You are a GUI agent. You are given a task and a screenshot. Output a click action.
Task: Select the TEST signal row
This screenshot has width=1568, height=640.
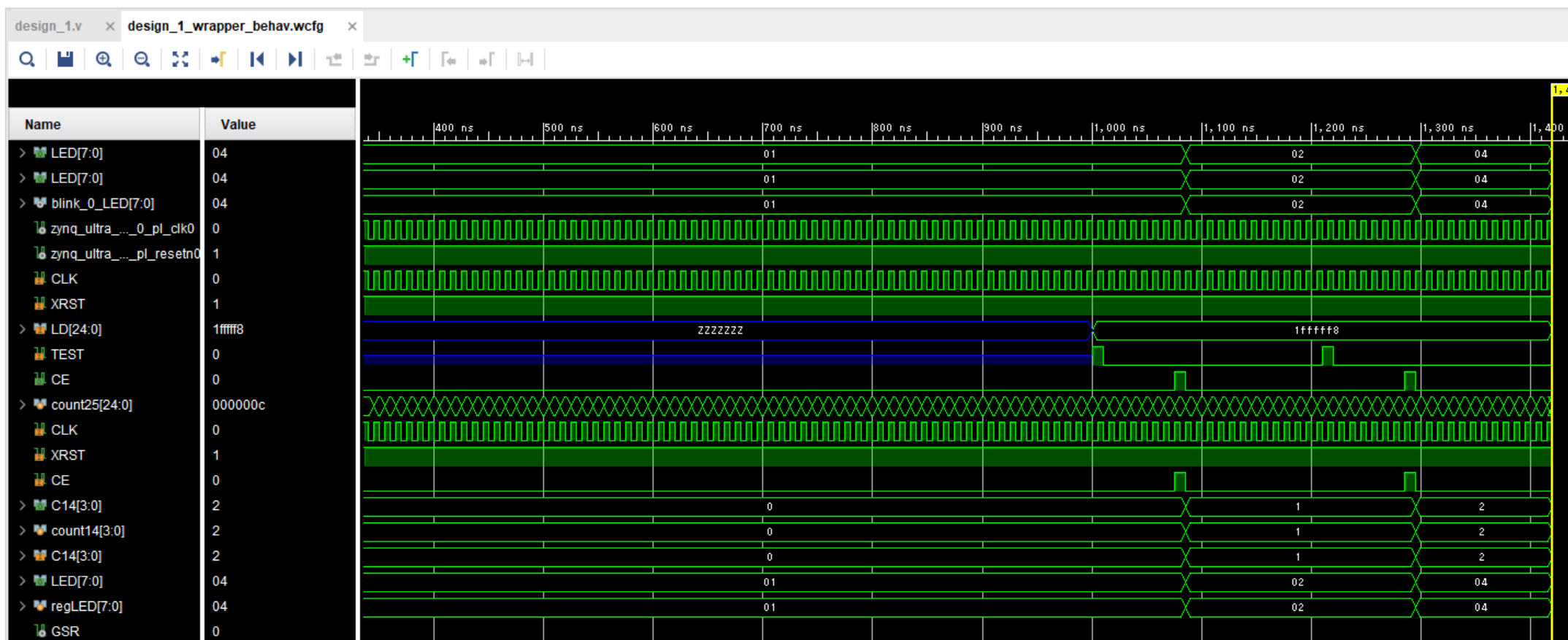(67, 355)
